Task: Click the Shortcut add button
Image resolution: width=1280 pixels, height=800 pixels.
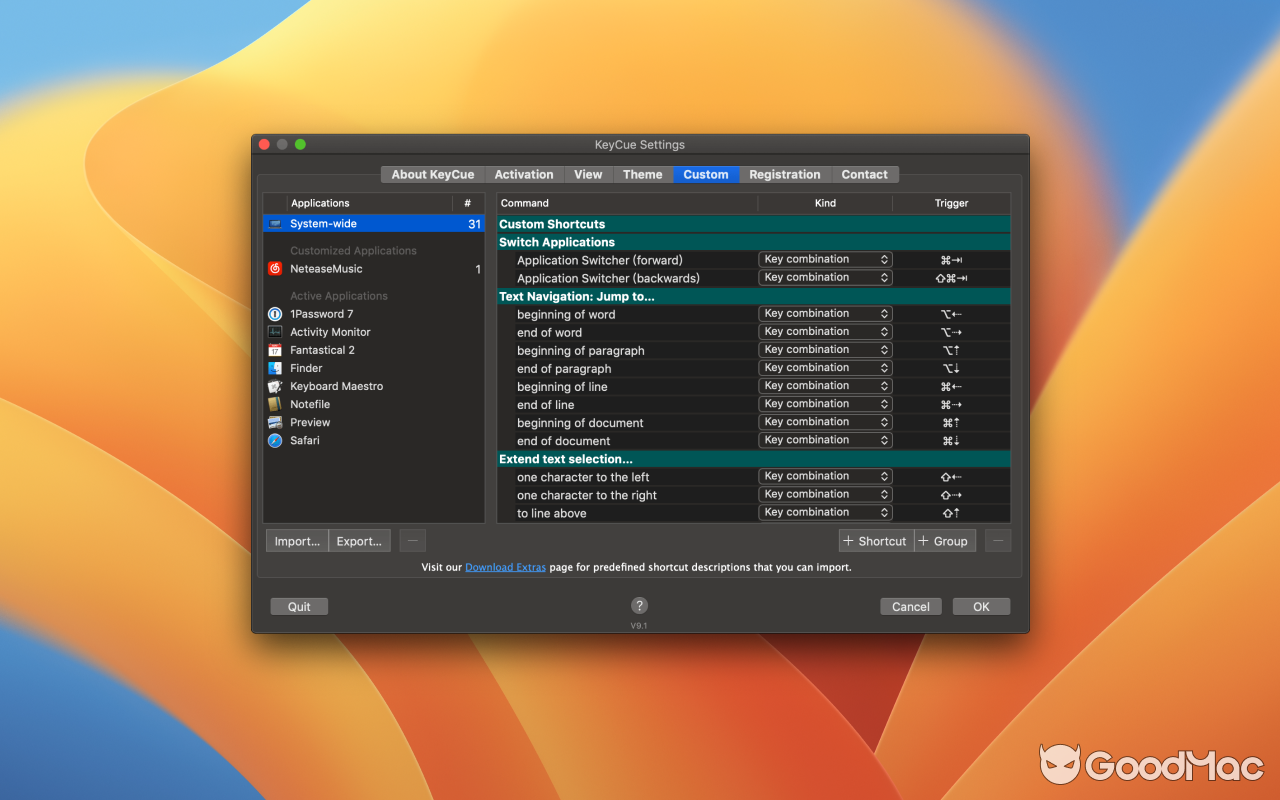Action: (x=876, y=540)
